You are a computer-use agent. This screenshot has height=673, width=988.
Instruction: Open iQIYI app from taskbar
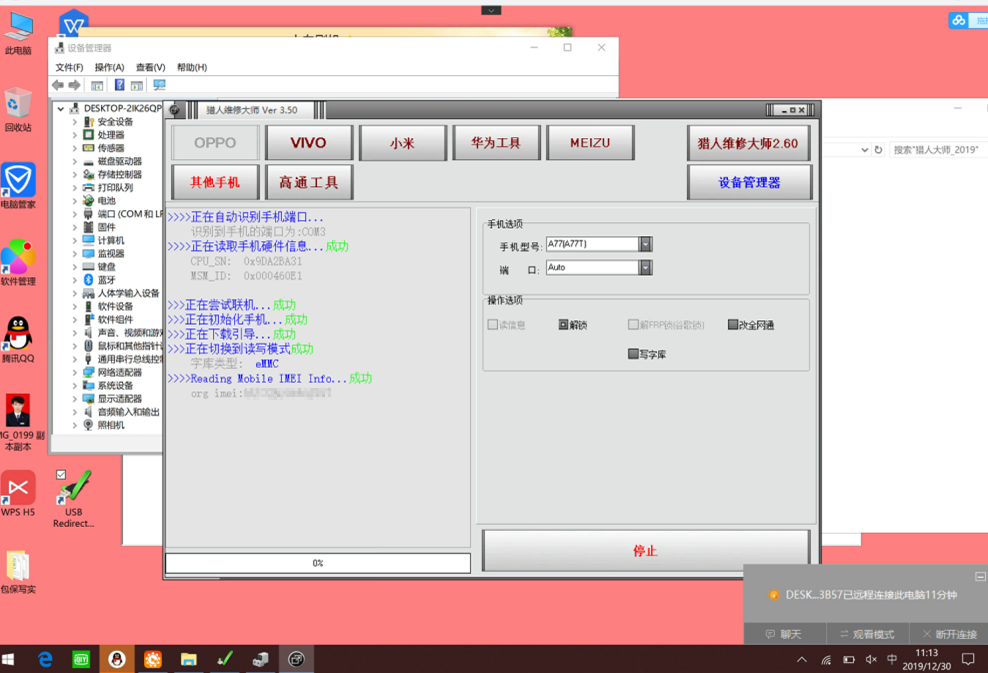click(x=81, y=659)
